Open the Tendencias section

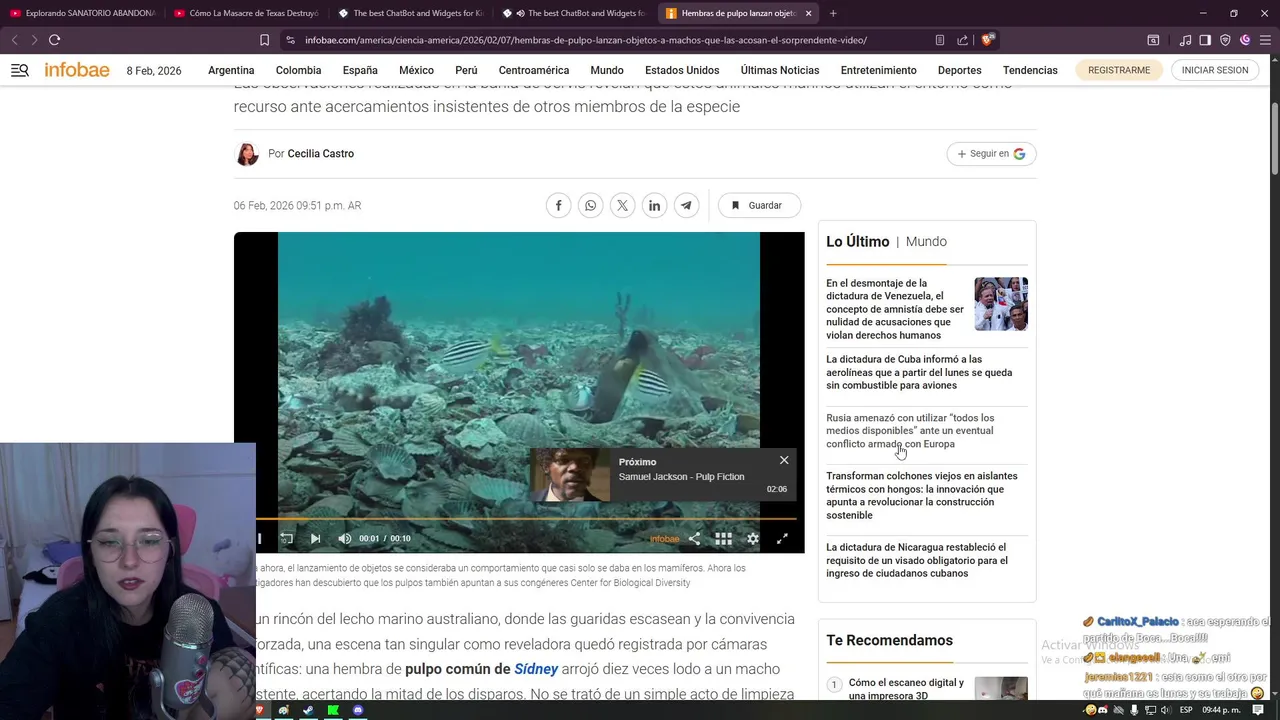point(1030,70)
